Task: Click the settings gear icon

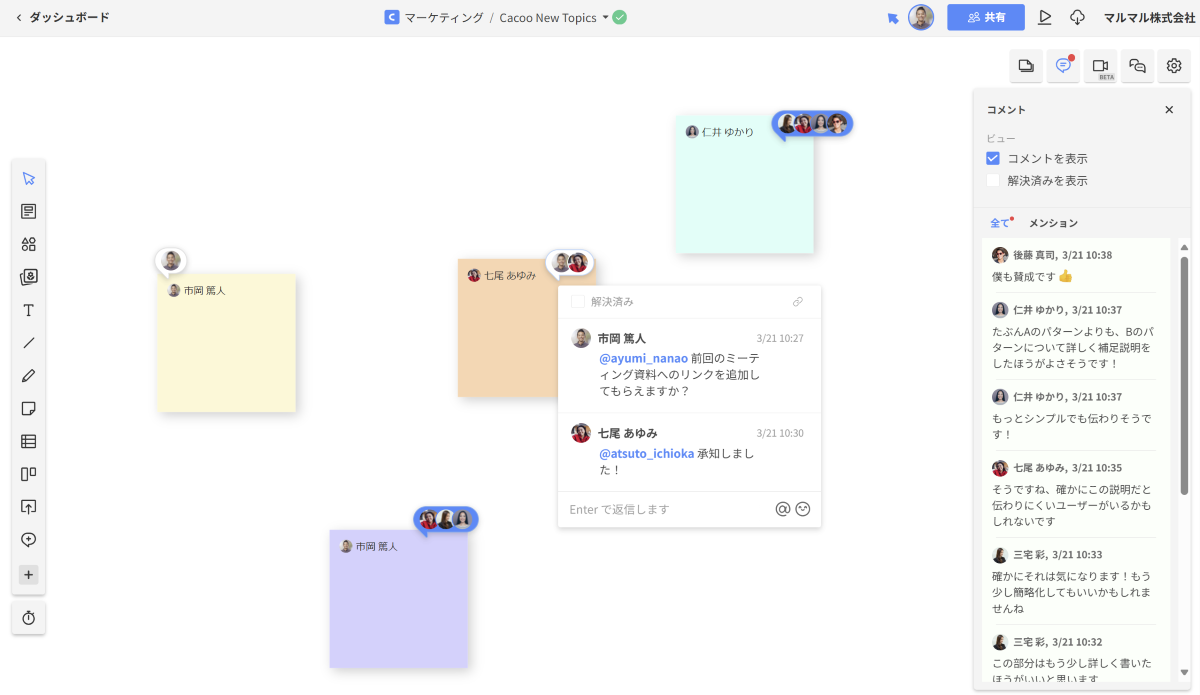Action: [x=1174, y=66]
